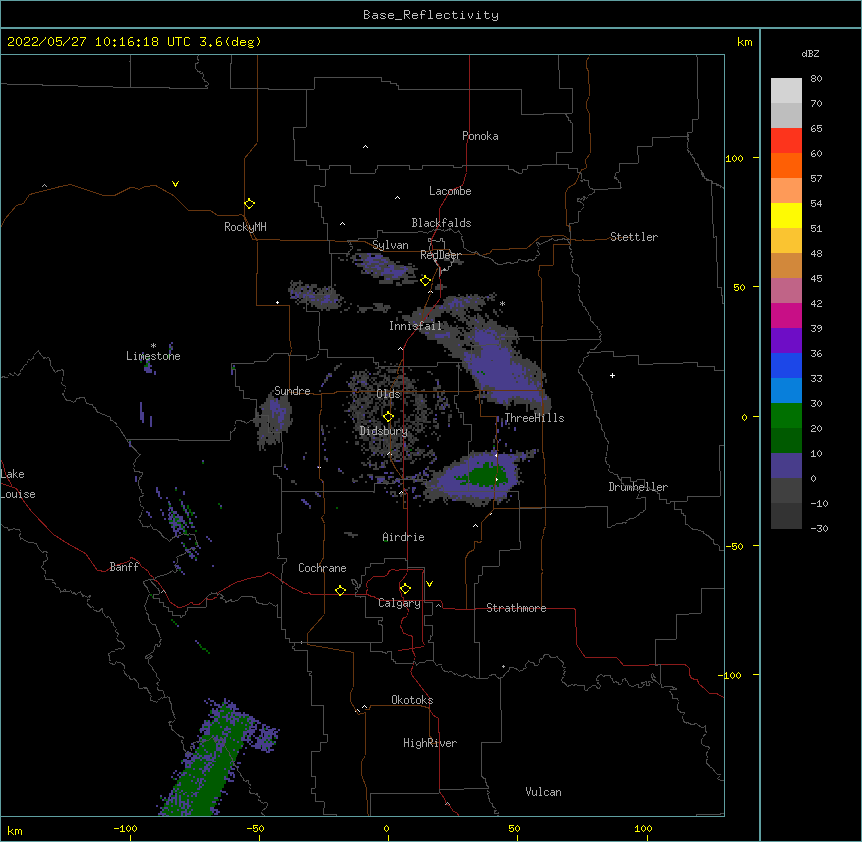Select the Sundre label
This screenshot has height=842, width=862.
tap(292, 391)
